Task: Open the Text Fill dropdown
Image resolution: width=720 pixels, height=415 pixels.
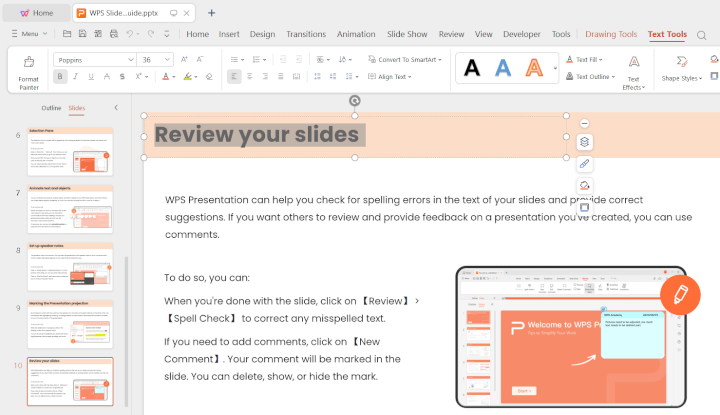Action: coord(584,59)
